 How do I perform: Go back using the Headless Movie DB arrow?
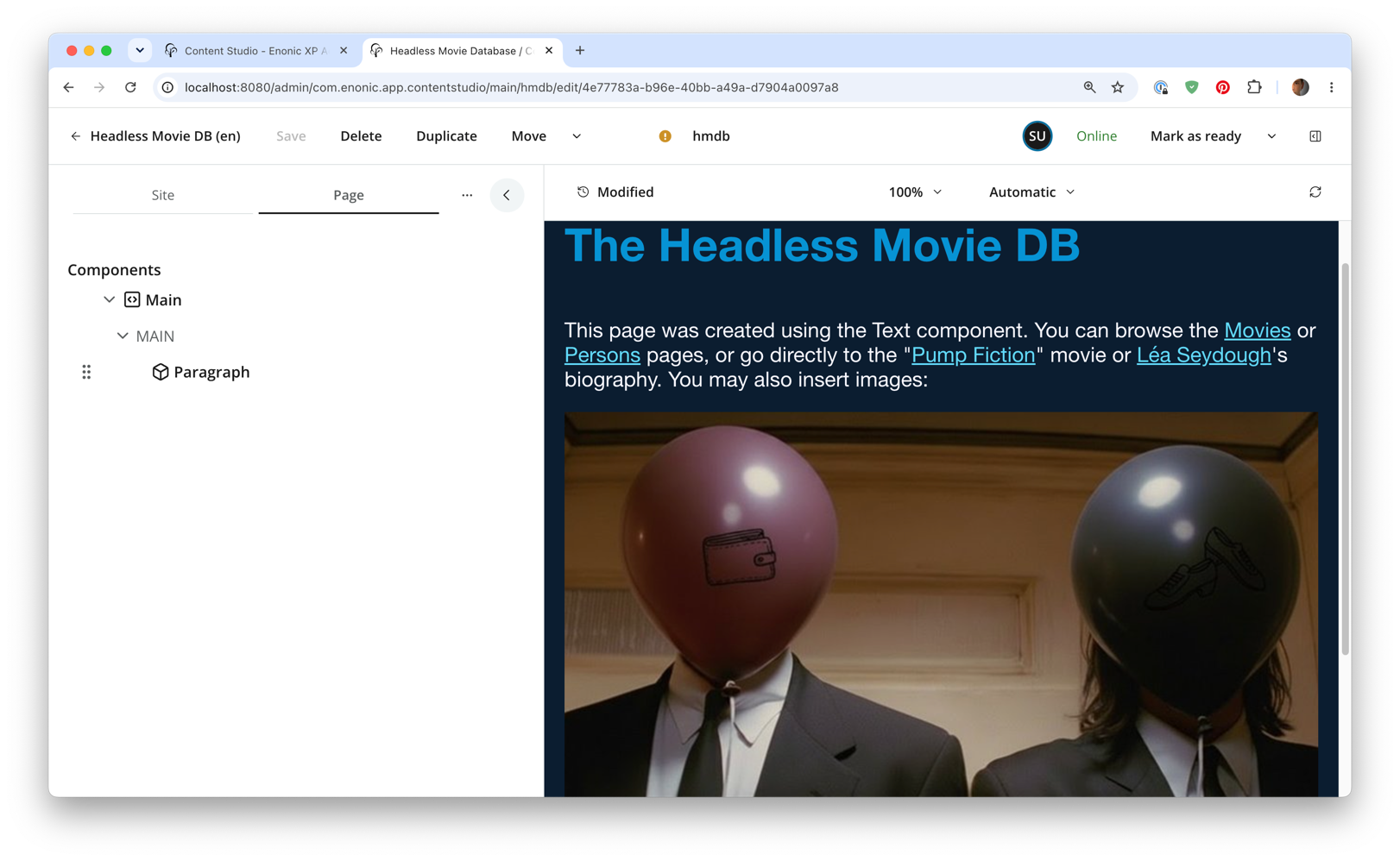(x=75, y=136)
